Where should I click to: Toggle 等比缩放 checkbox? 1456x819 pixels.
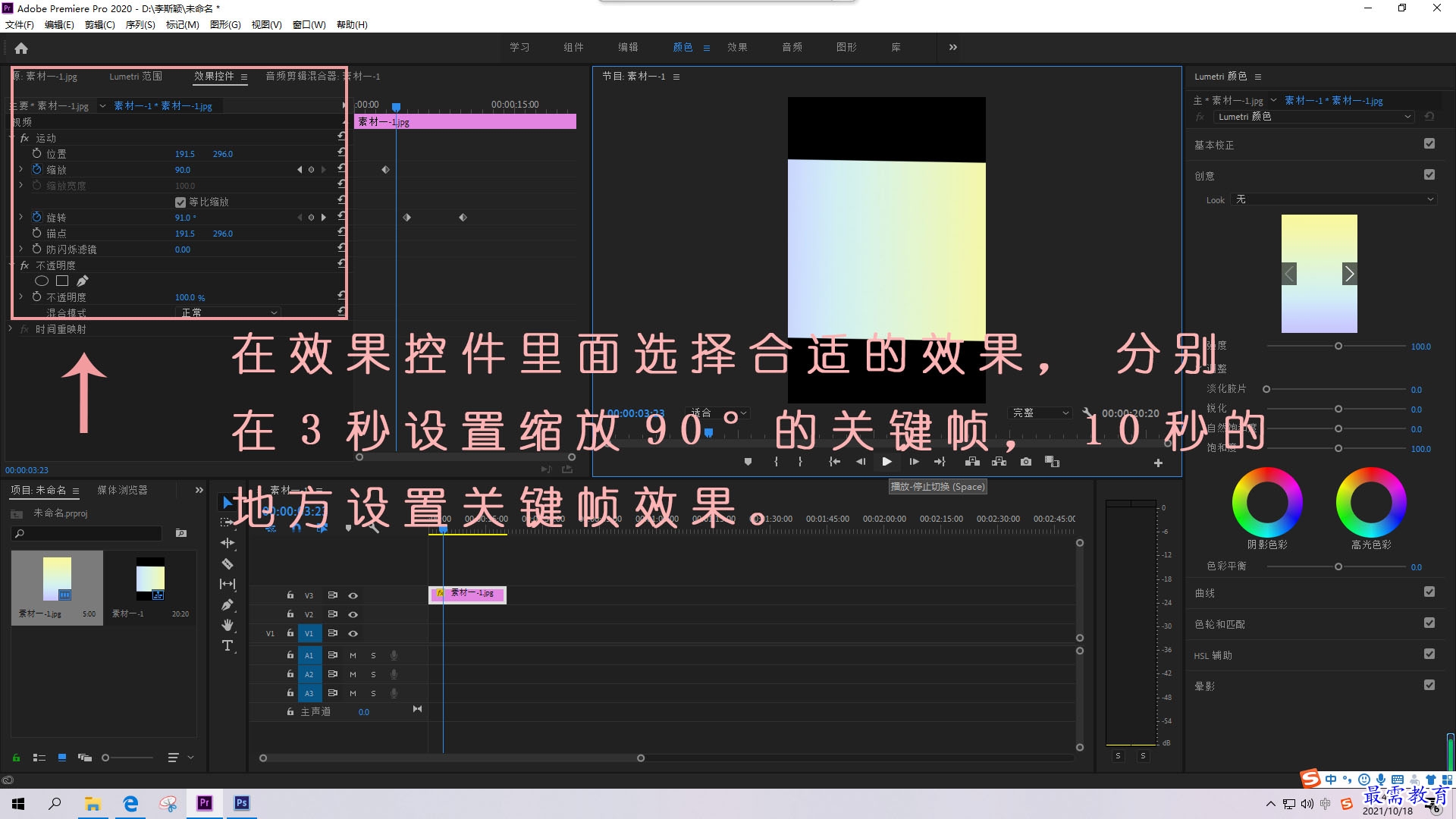pyautogui.click(x=180, y=202)
